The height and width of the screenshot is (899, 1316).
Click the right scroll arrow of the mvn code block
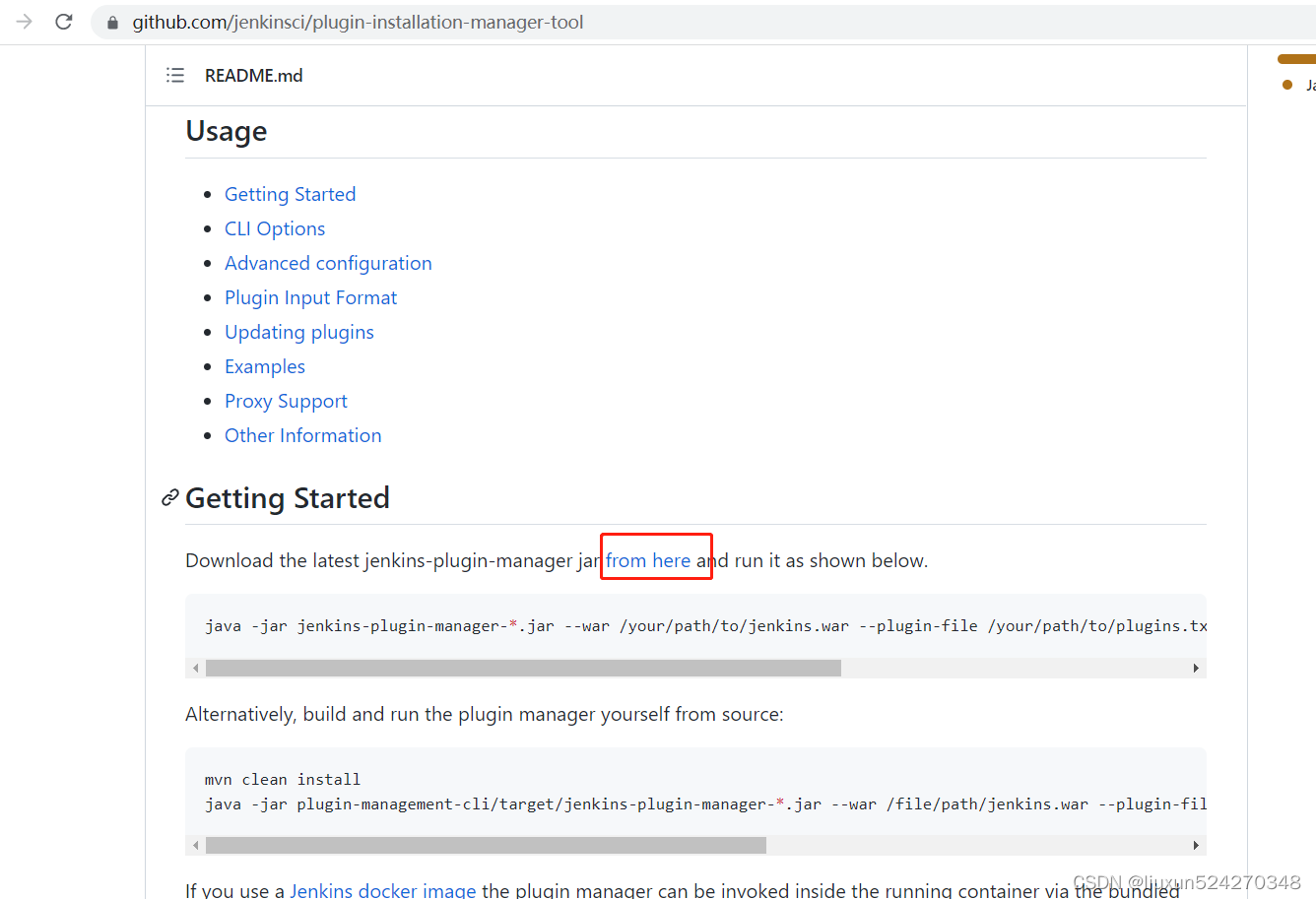tap(1196, 844)
